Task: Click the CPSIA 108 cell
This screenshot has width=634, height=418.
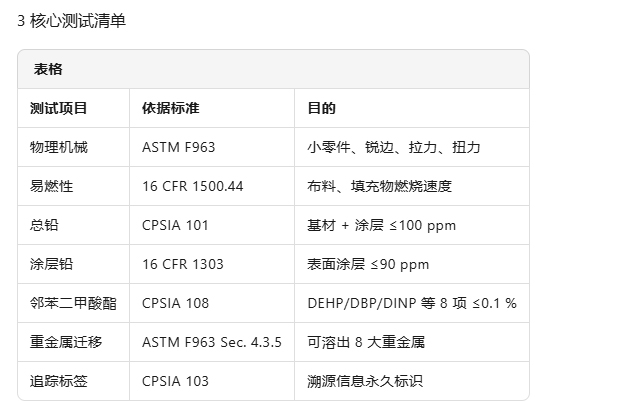Action: click(175, 303)
